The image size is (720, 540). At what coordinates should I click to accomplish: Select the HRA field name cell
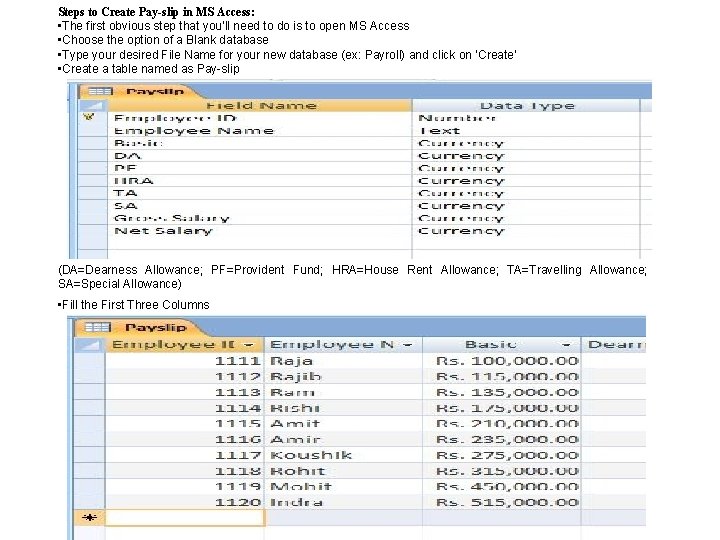[x=260, y=180]
